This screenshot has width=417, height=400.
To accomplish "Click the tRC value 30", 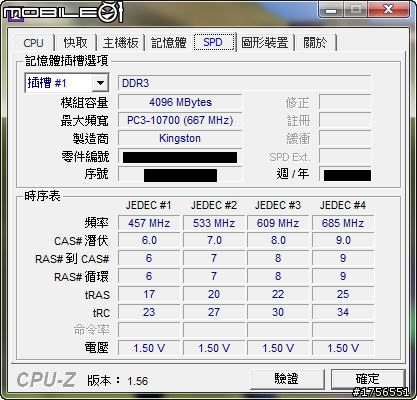I will click(x=278, y=312).
